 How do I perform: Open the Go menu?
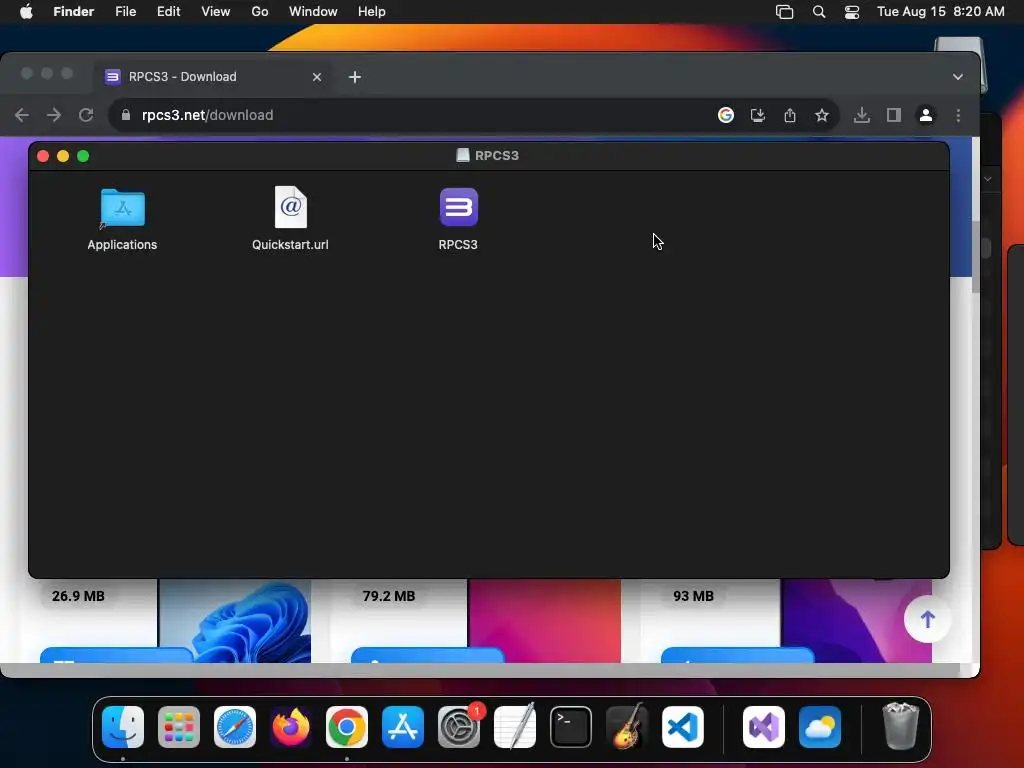pyautogui.click(x=260, y=12)
